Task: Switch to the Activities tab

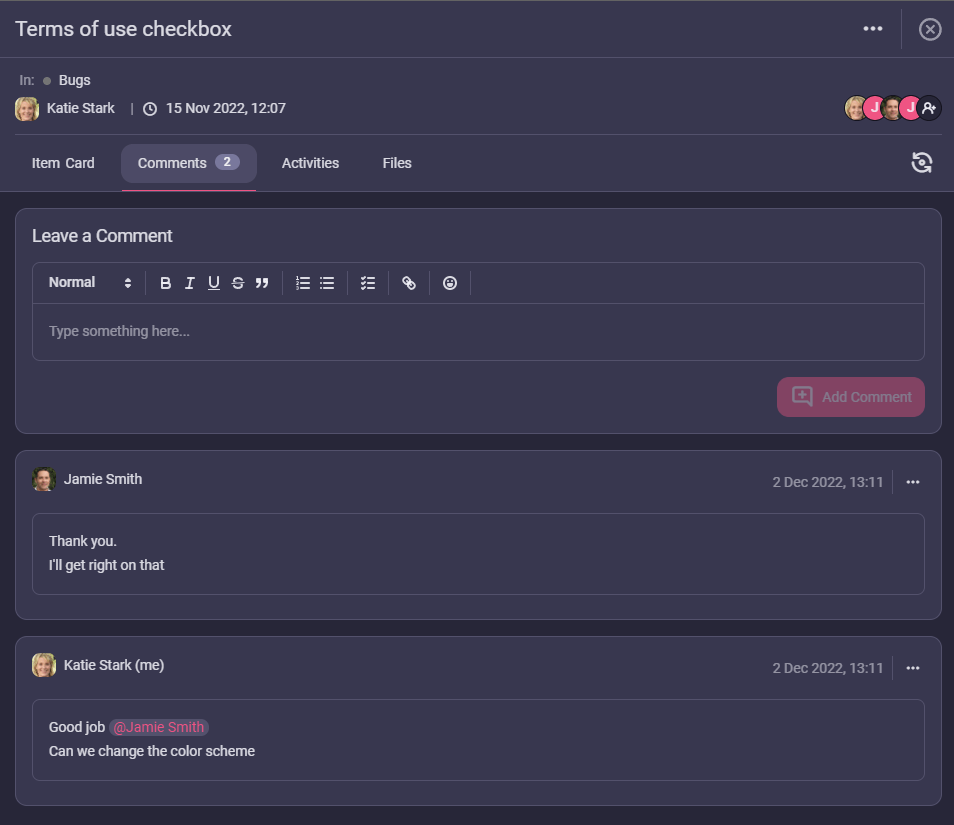Action: pyautogui.click(x=310, y=163)
